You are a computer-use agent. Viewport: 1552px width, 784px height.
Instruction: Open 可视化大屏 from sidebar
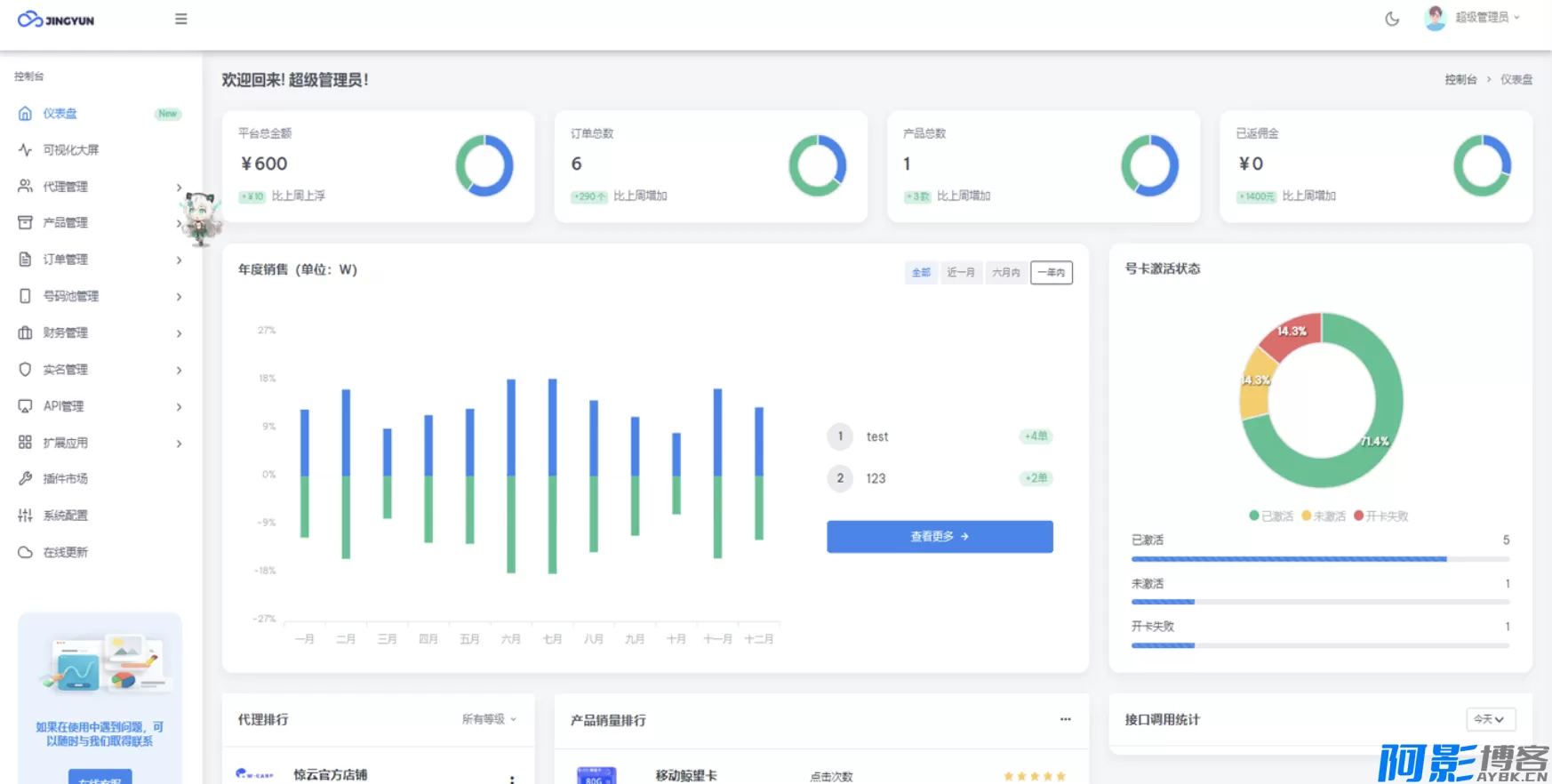click(70, 150)
